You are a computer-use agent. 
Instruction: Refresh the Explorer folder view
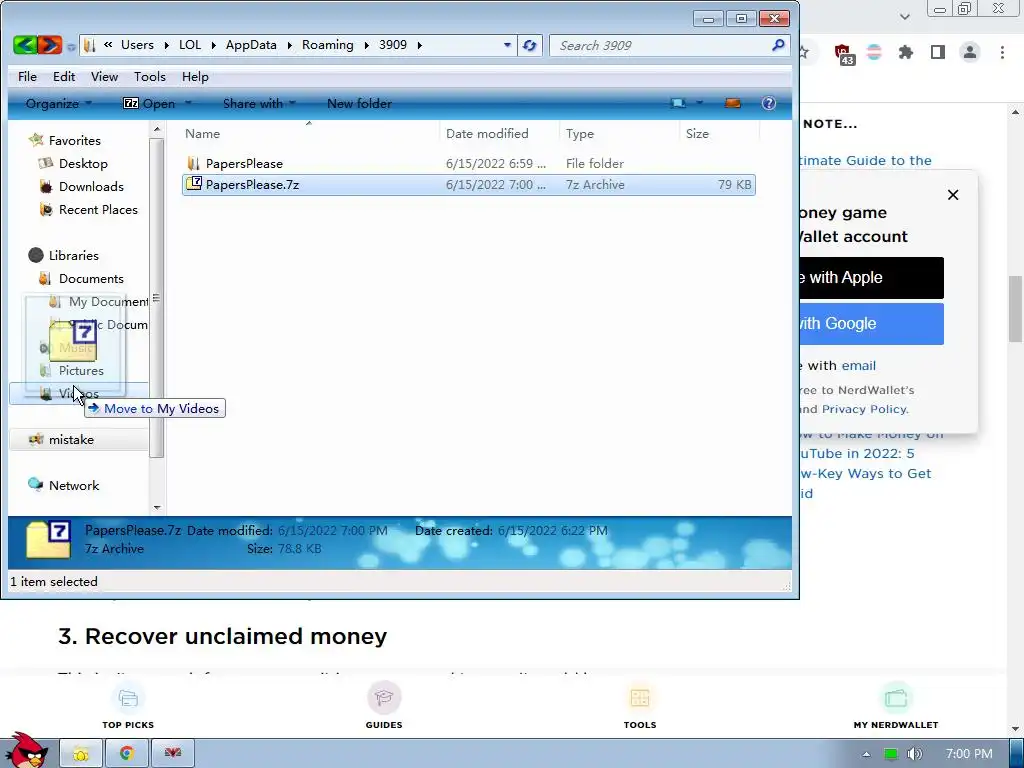tap(530, 45)
